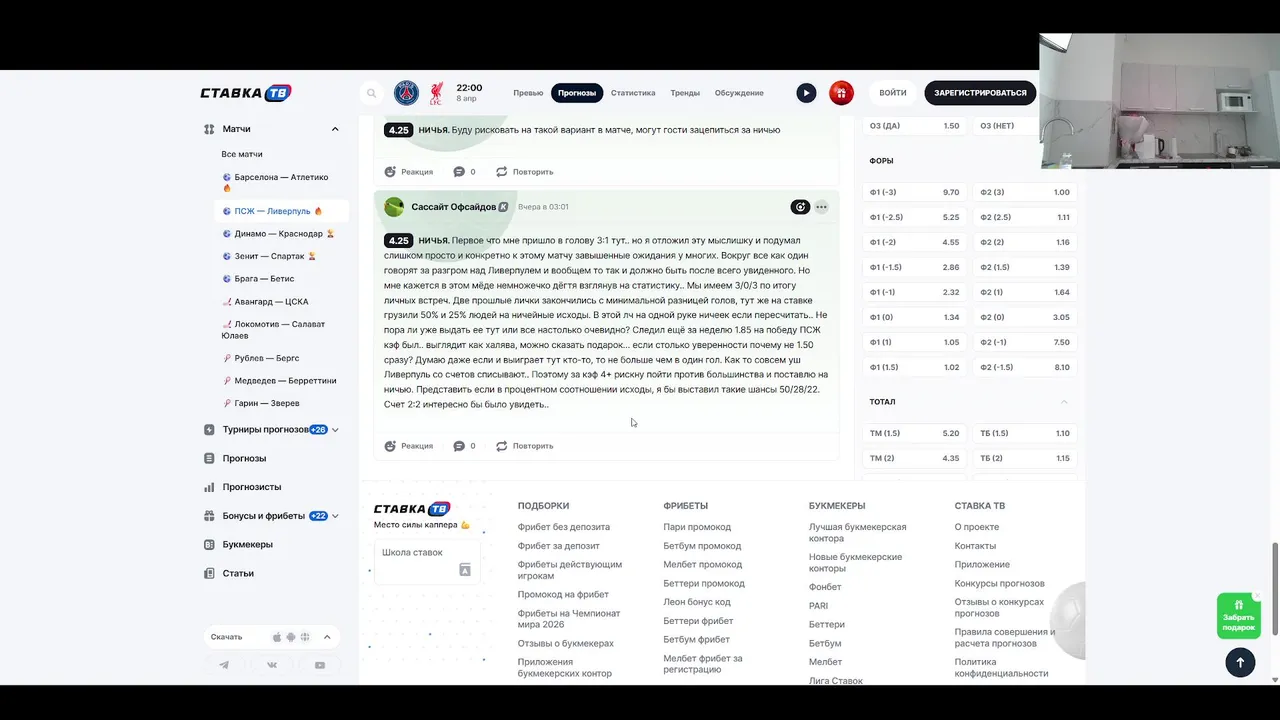Click the ЗАРЕГИСТРИРОВАТЬСЯ button
The image size is (1280, 720).
(x=980, y=93)
